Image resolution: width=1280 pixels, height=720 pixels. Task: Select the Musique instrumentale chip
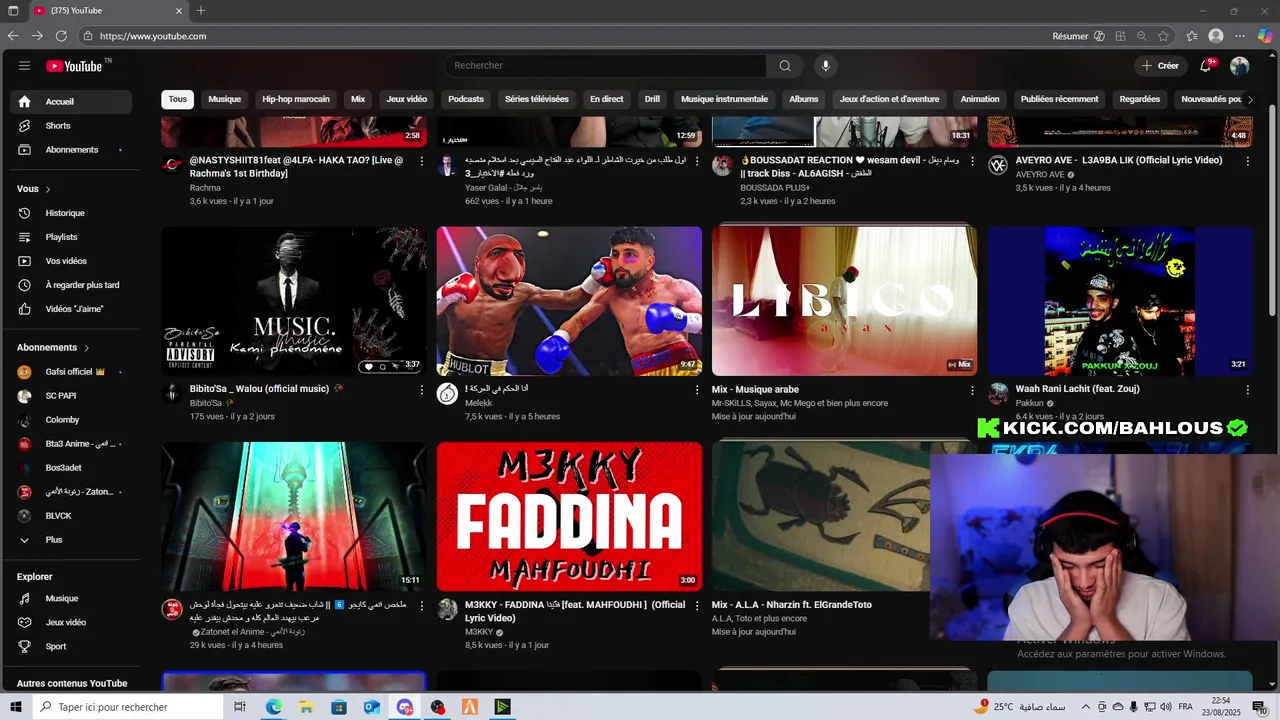tap(724, 99)
